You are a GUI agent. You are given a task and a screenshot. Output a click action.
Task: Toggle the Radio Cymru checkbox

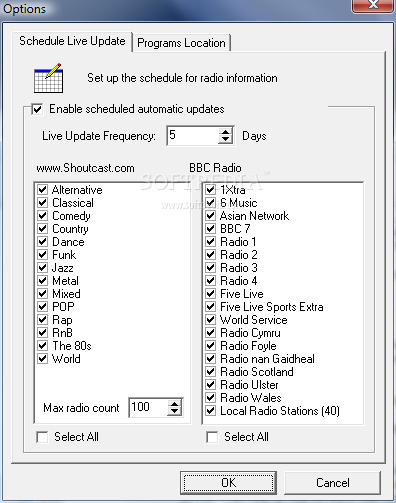[210, 333]
